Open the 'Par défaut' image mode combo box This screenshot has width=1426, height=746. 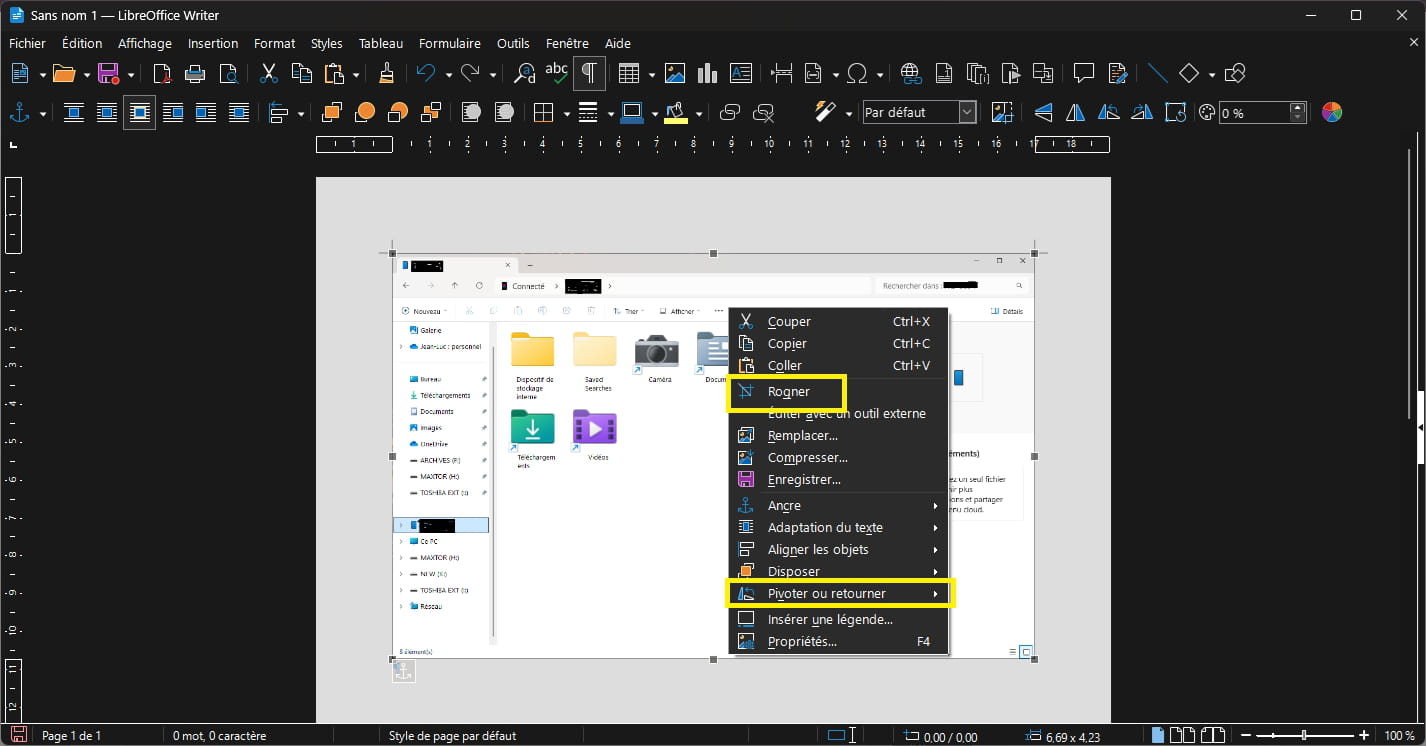tap(919, 113)
